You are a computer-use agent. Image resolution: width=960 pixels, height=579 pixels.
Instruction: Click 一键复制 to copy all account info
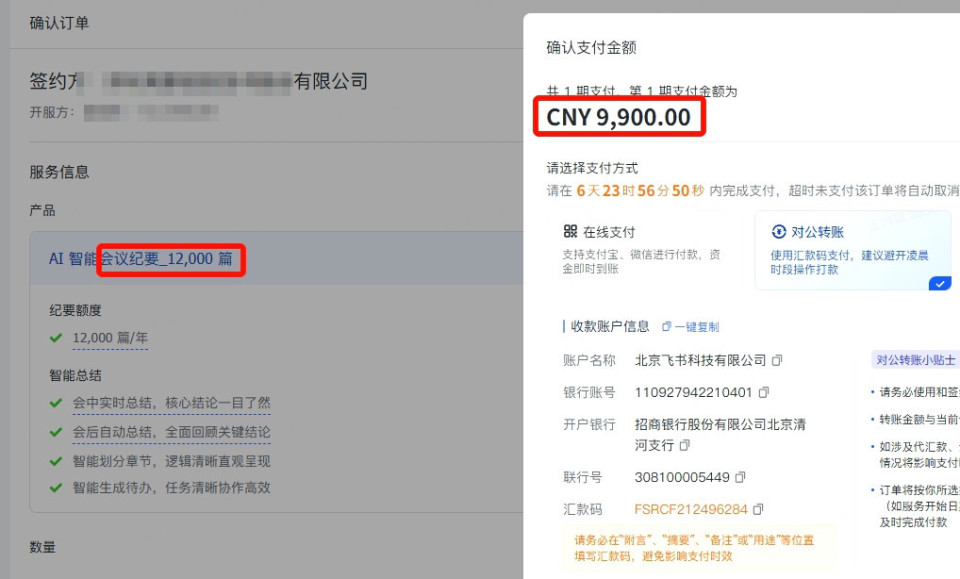coord(691,327)
